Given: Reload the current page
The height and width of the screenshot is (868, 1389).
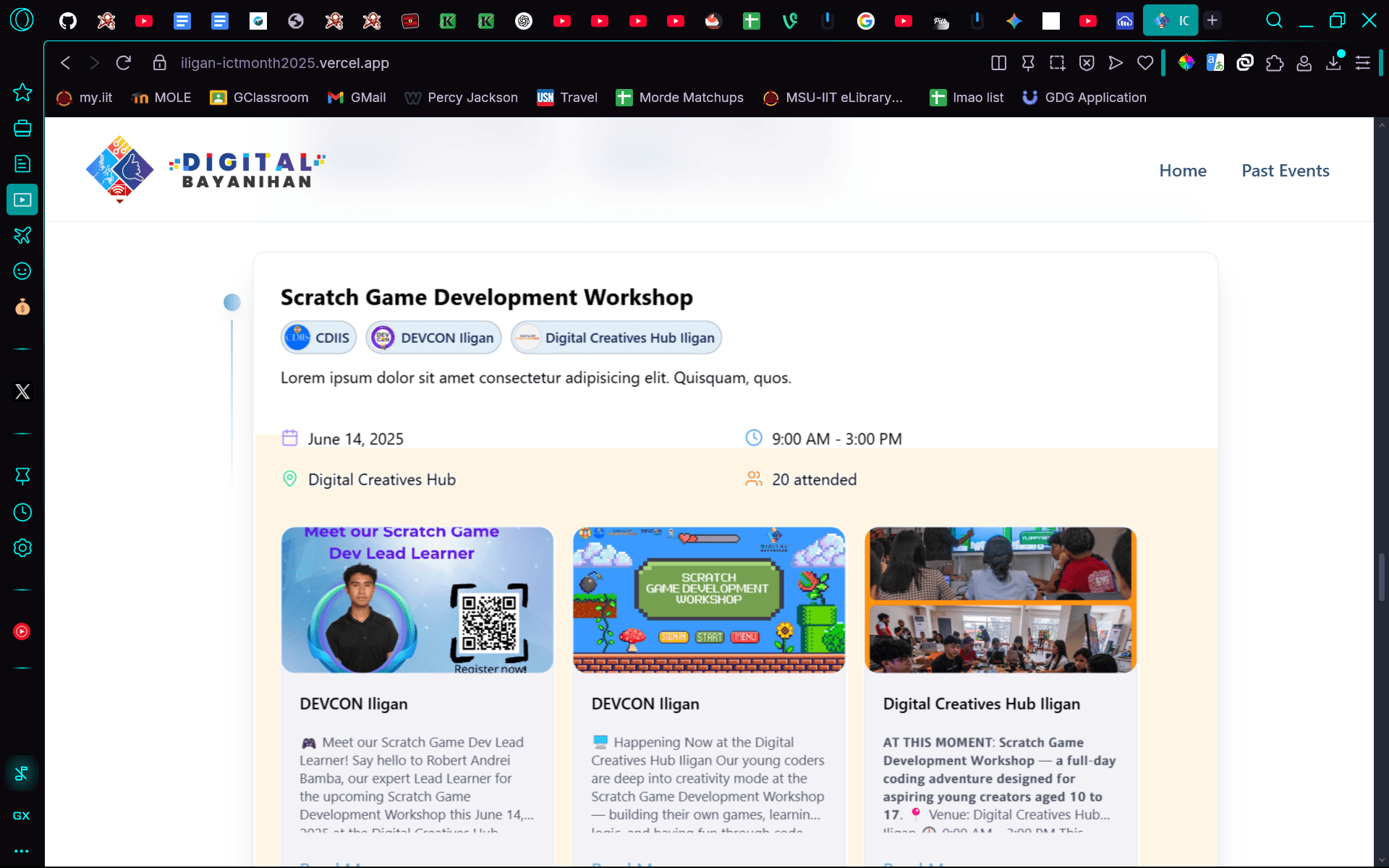Looking at the screenshot, I should pyautogui.click(x=124, y=63).
